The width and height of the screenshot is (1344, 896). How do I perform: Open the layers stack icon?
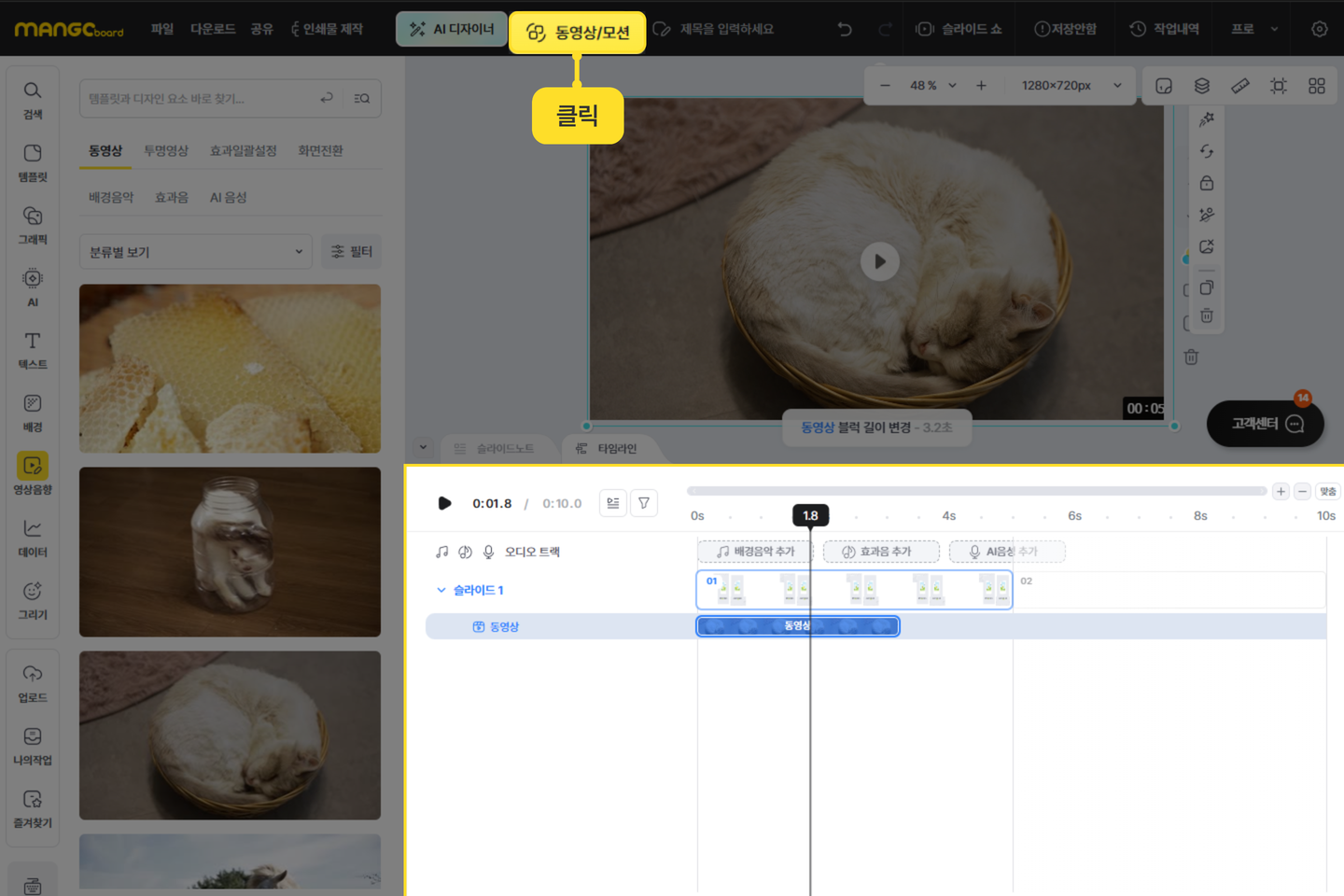tap(1202, 86)
